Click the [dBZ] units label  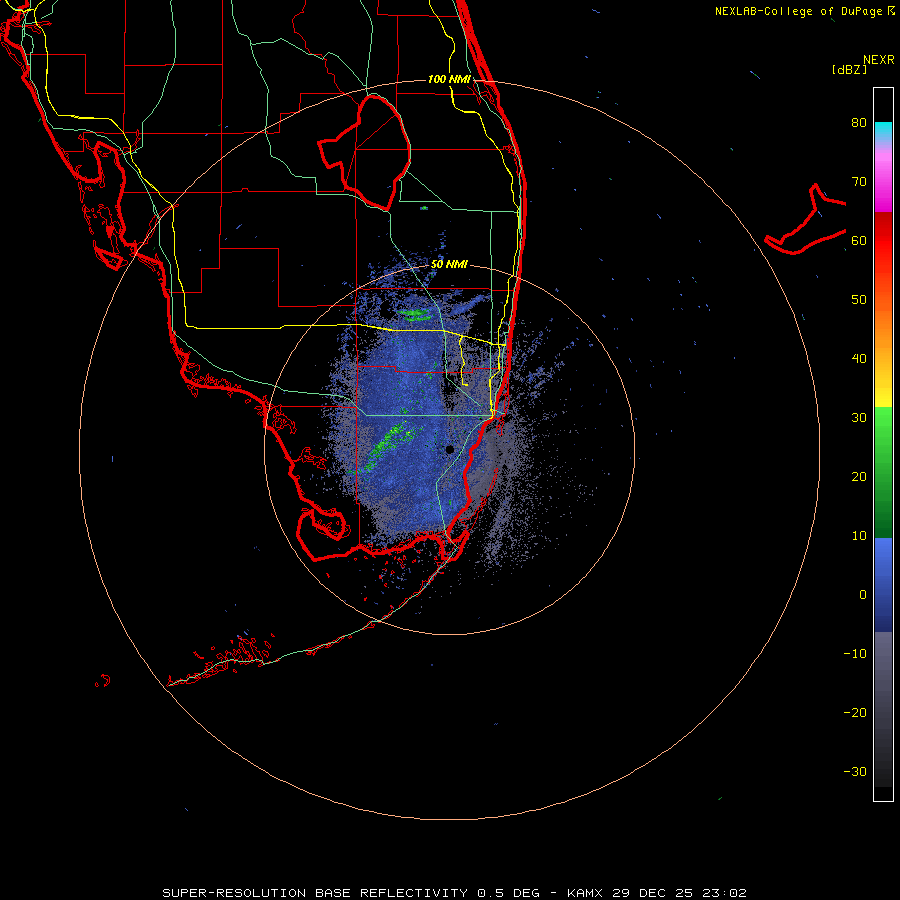[849, 69]
